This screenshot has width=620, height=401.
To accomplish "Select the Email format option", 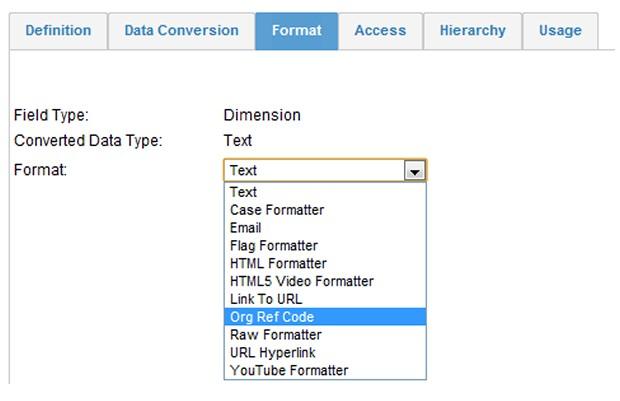I will point(325,228).
